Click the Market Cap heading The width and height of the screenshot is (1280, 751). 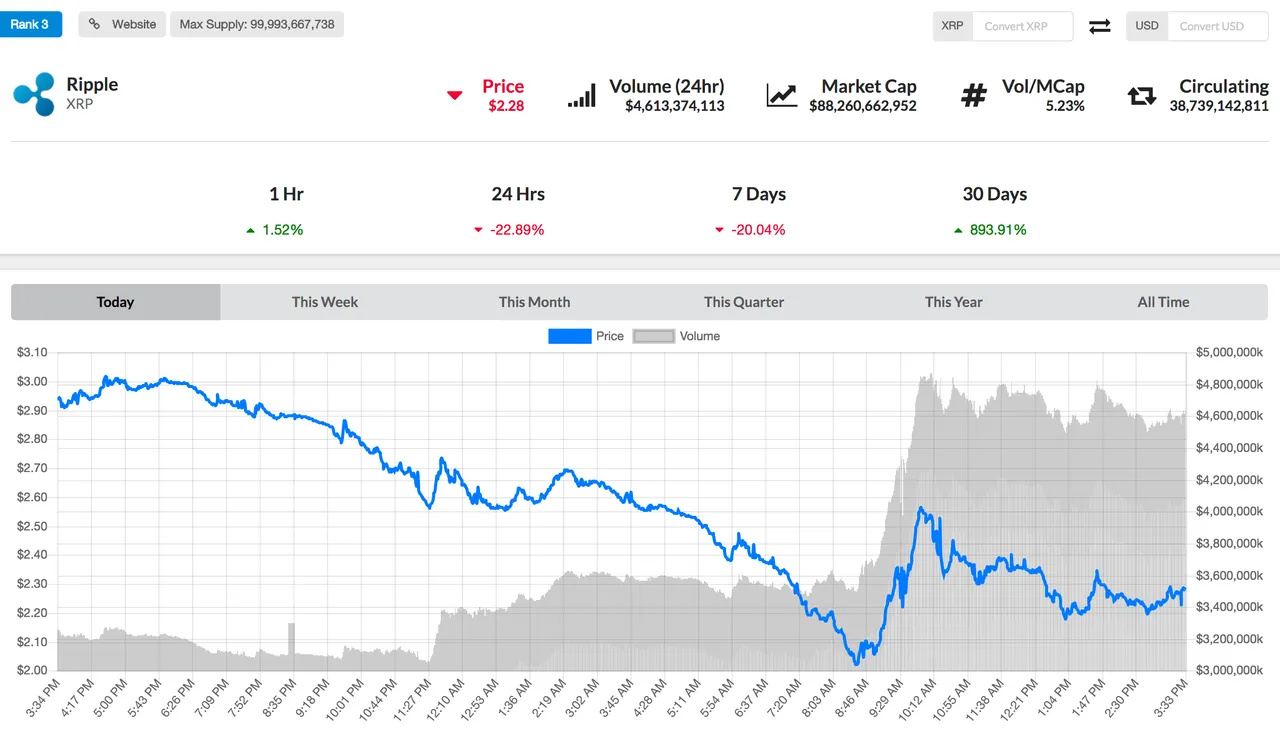point(869,86)
